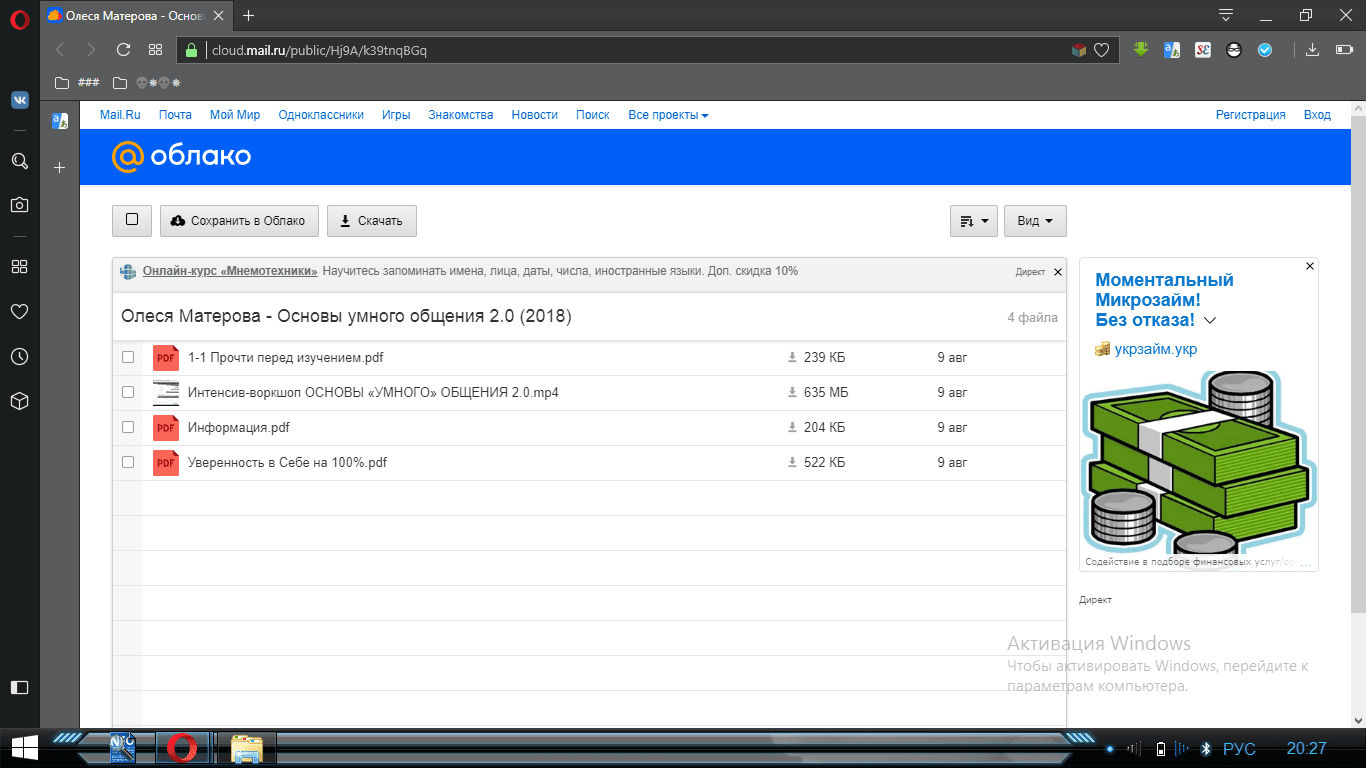Open Одноклассники in the top navigation
The height and width of the screenshot is (768, 1366).
click(x=321, y=115)
